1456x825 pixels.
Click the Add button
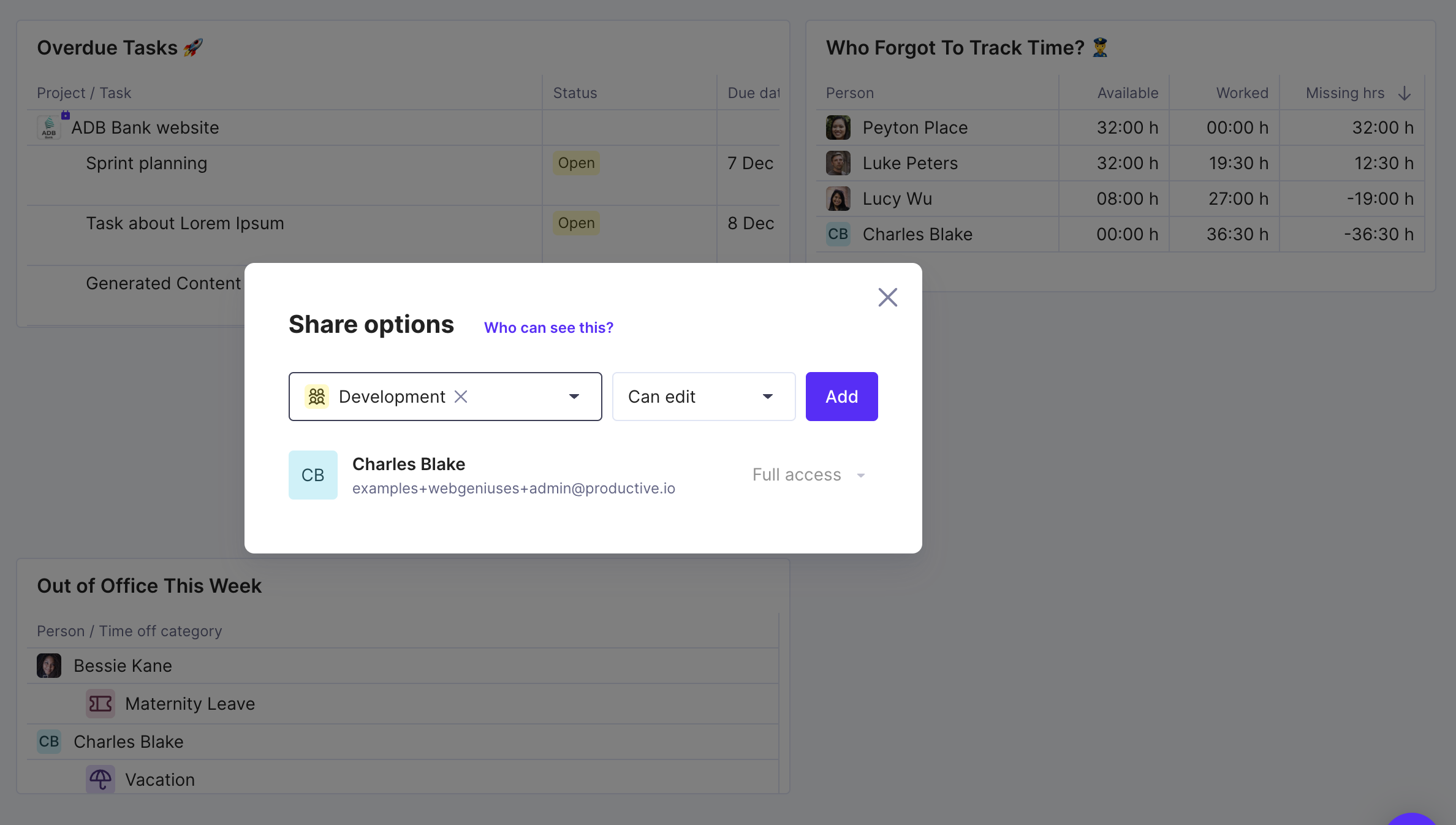841,397
